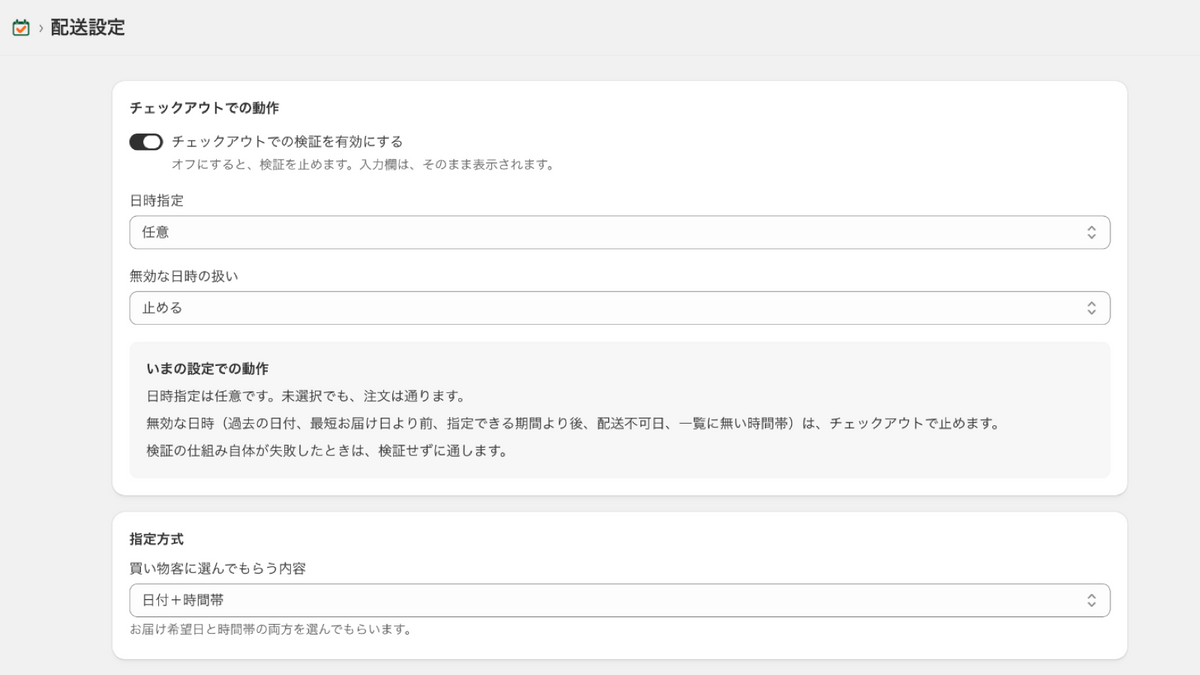Click the help text お届け希望日と時間帯の両方を選んでもらいます。
The width and height of the screenshot is (1200, 675).
(271, 630)
